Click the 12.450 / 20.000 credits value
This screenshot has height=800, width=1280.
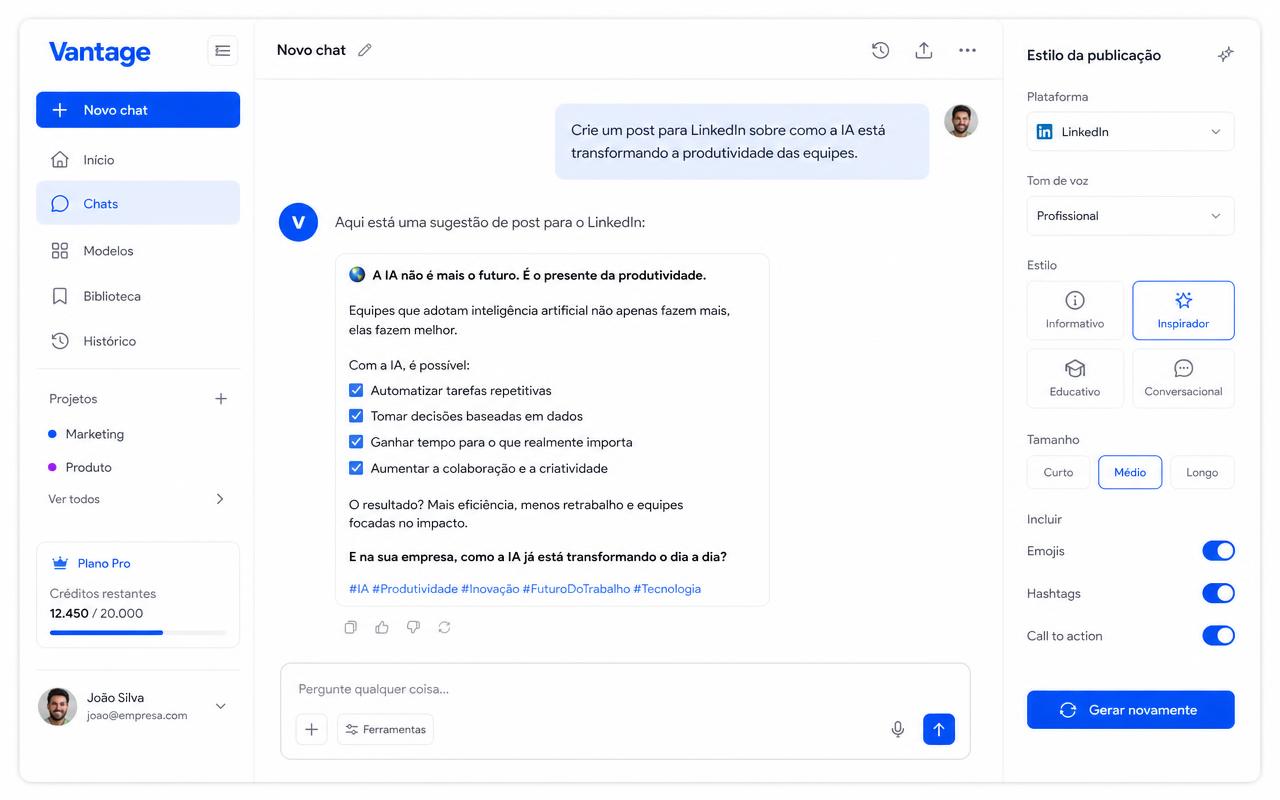96,614
